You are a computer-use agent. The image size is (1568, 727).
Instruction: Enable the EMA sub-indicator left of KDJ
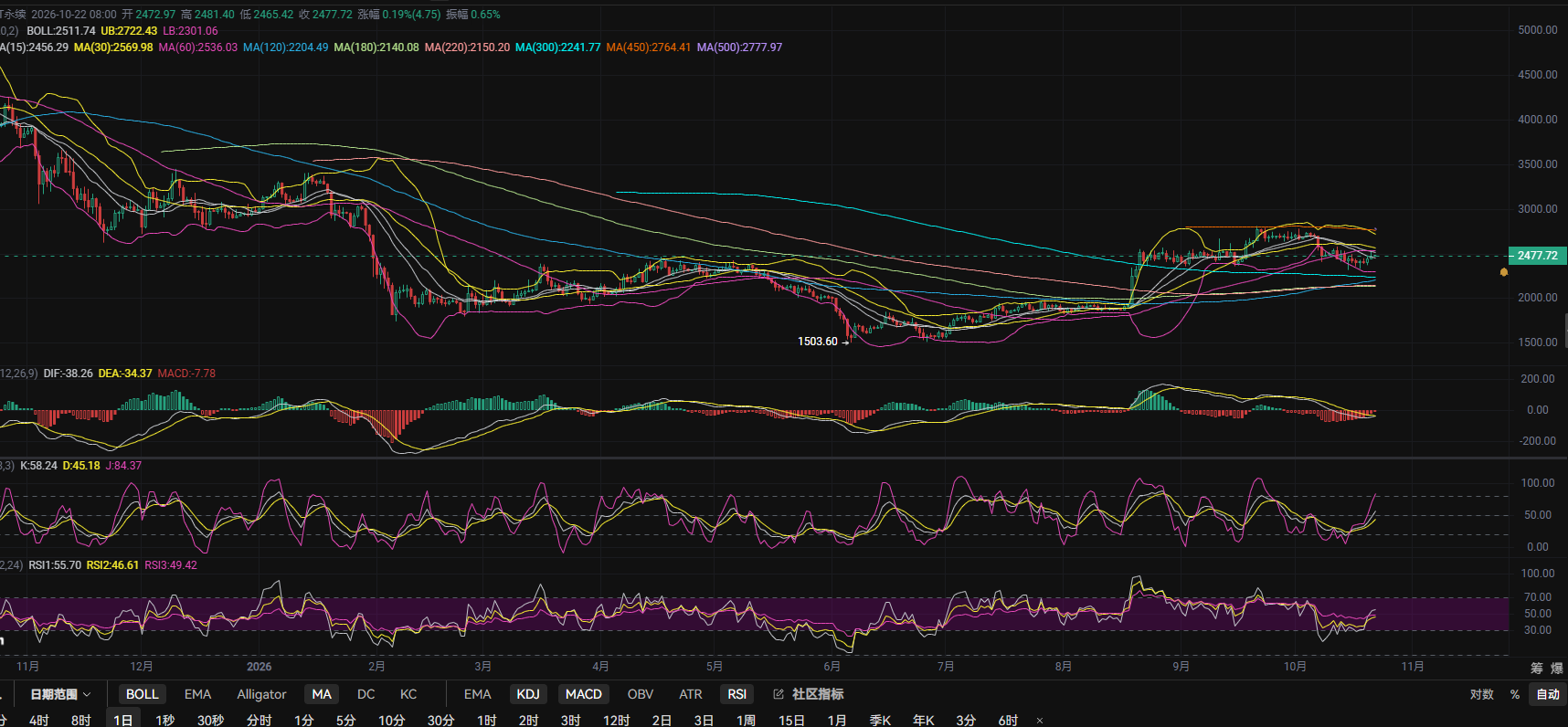(x=477, y=694)
